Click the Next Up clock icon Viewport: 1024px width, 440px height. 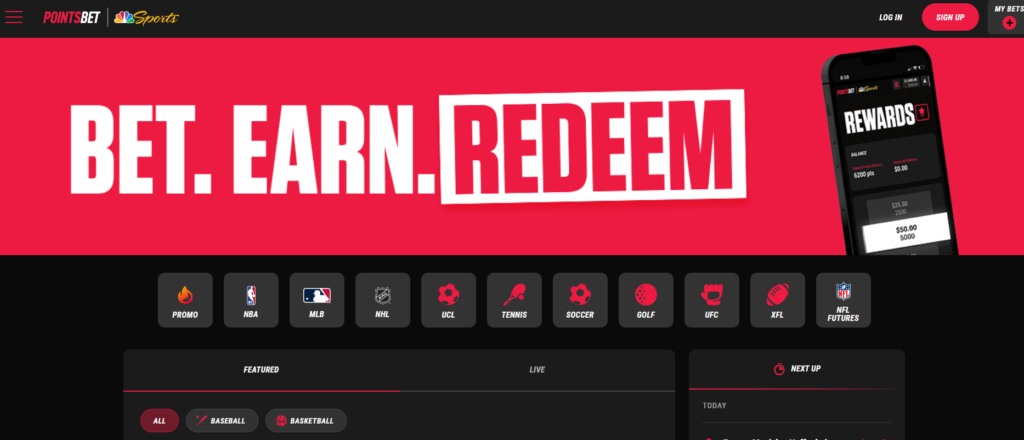779,369
